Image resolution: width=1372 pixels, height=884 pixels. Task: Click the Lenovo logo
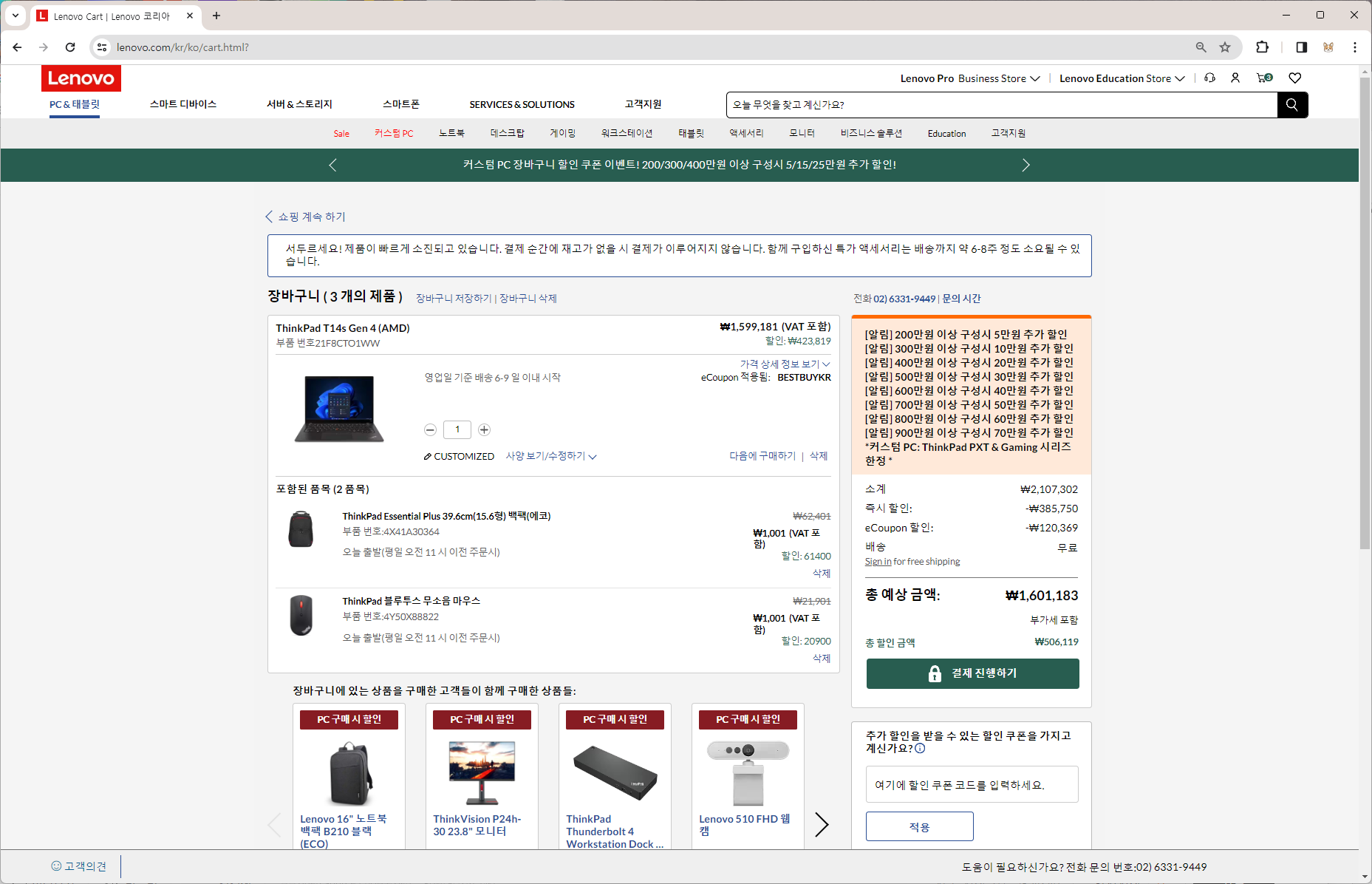[81, 78]
